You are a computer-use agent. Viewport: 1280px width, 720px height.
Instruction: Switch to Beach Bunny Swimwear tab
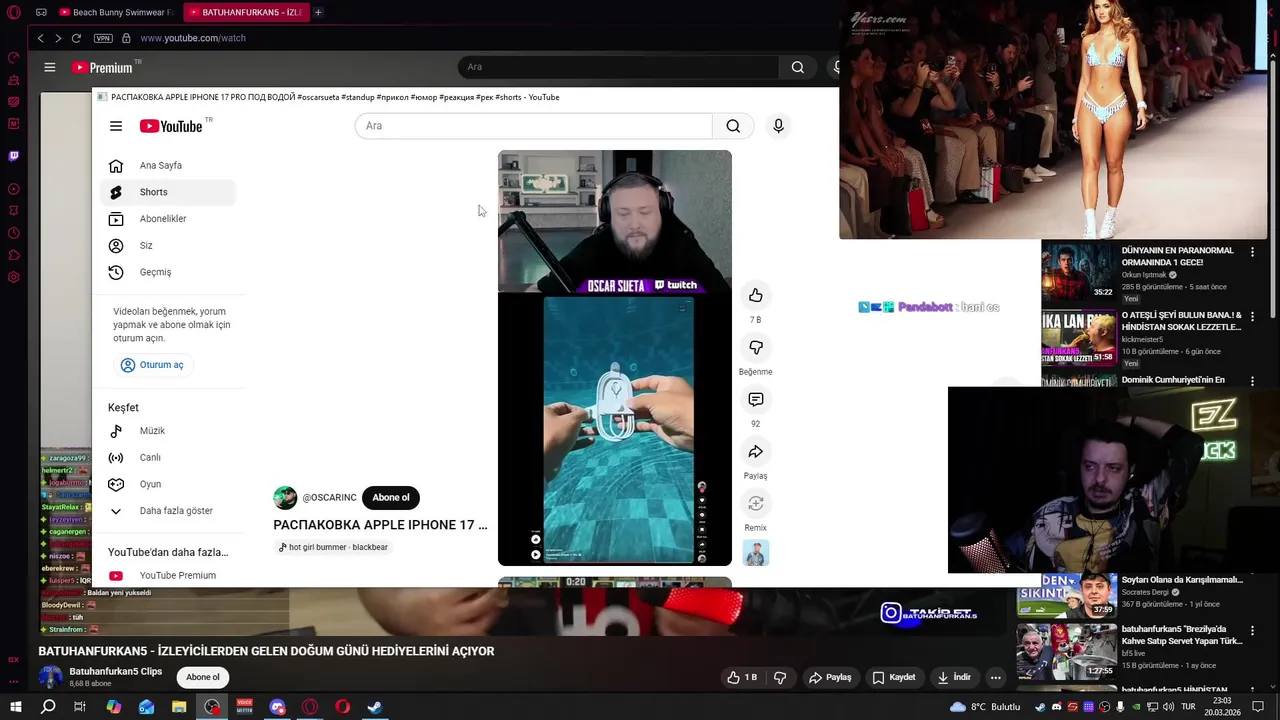point(116,12)
